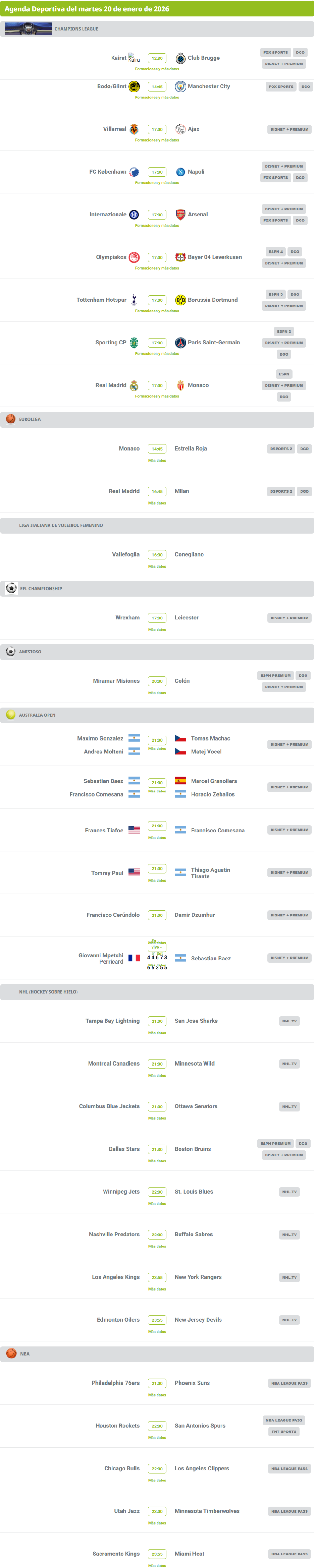Click the Club Brugge team crest

point(180,59)
